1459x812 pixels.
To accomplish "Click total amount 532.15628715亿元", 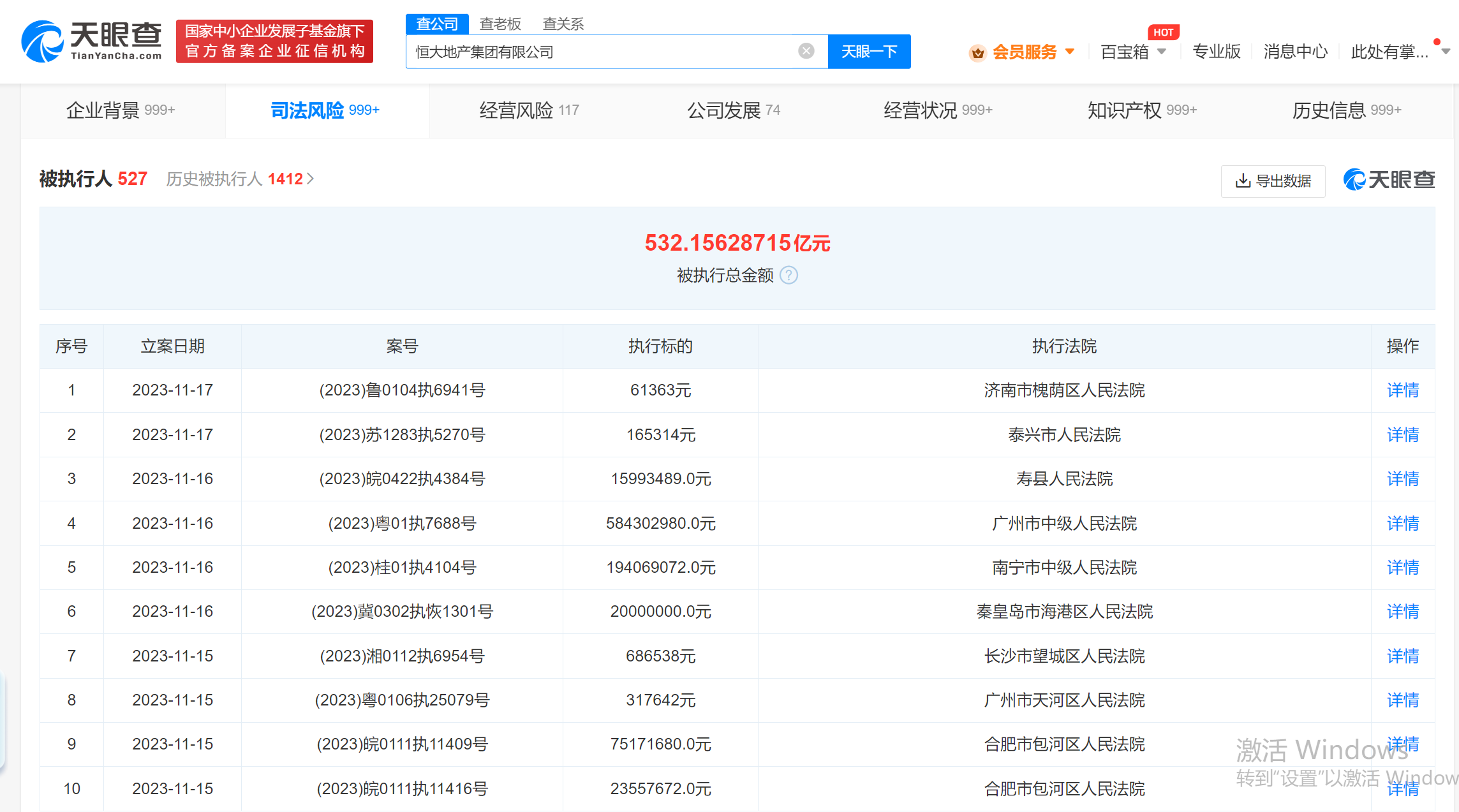I will [737, 243].
